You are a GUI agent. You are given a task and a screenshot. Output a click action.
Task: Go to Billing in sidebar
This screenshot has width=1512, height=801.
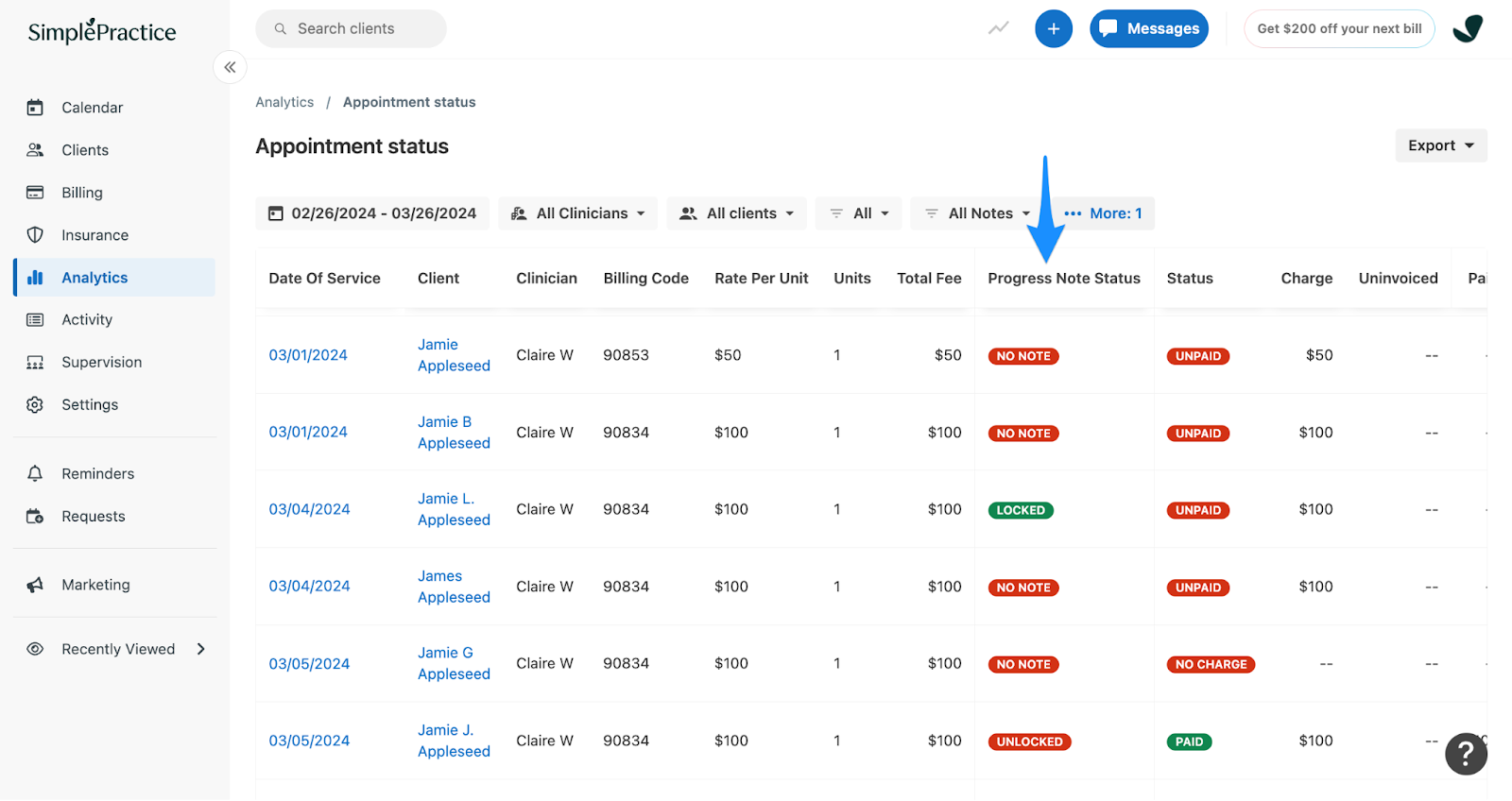[82, 193]
